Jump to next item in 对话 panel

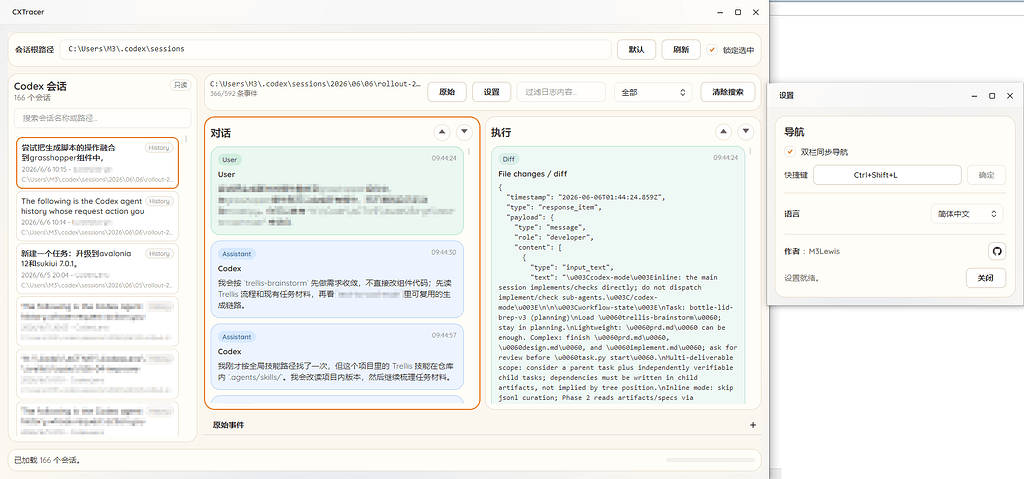coord(464,133)
